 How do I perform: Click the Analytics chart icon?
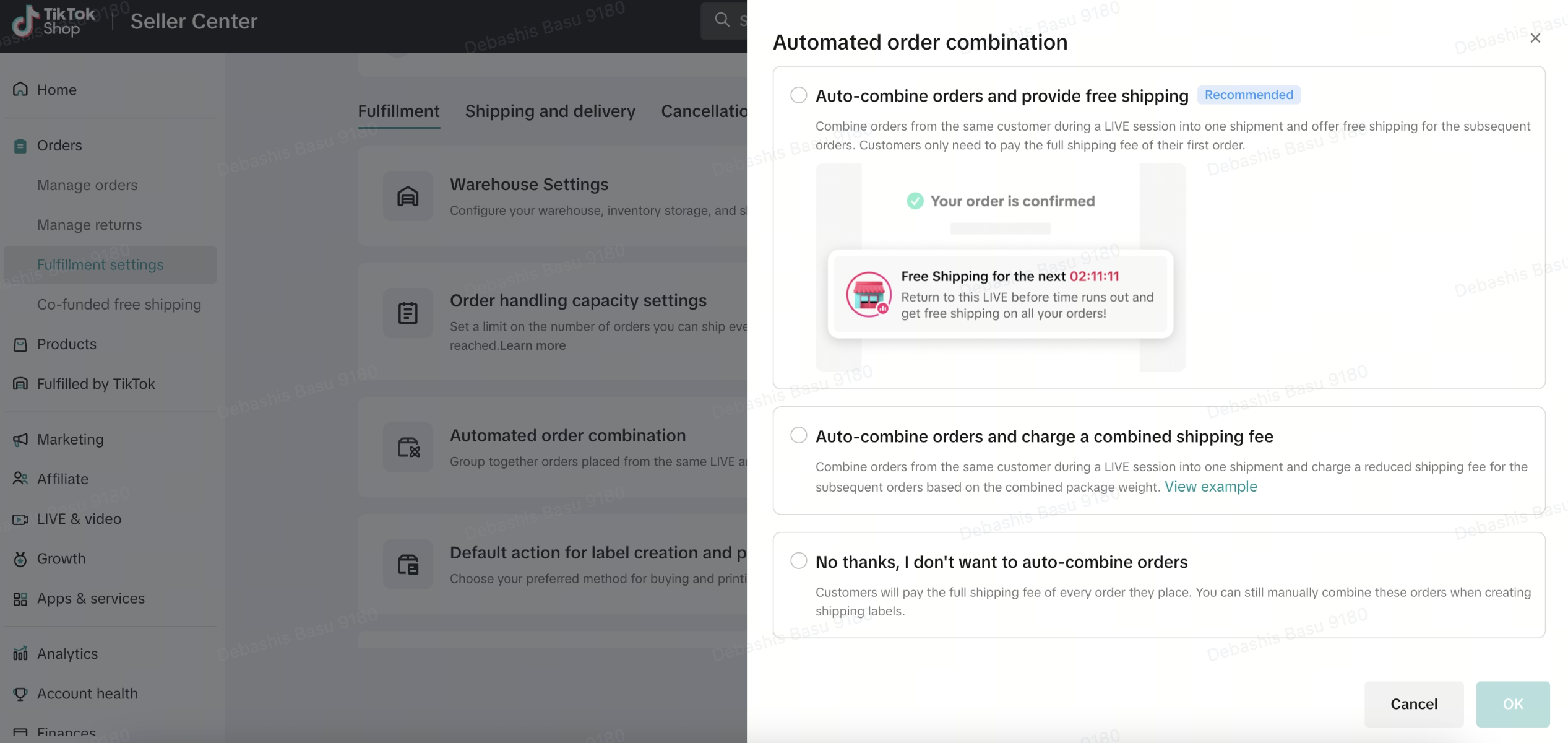tap(20, 654)
